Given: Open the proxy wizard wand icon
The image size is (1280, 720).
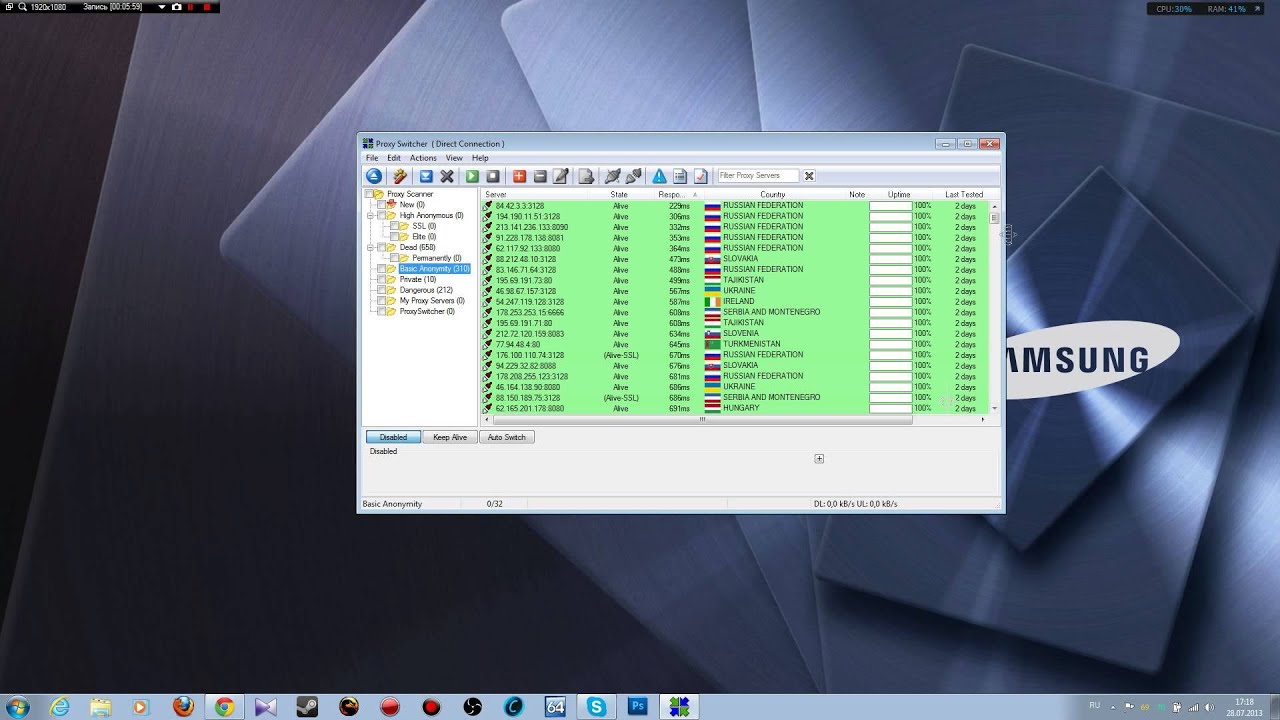Looking at the screenshot, I should (x=399, y=176).
